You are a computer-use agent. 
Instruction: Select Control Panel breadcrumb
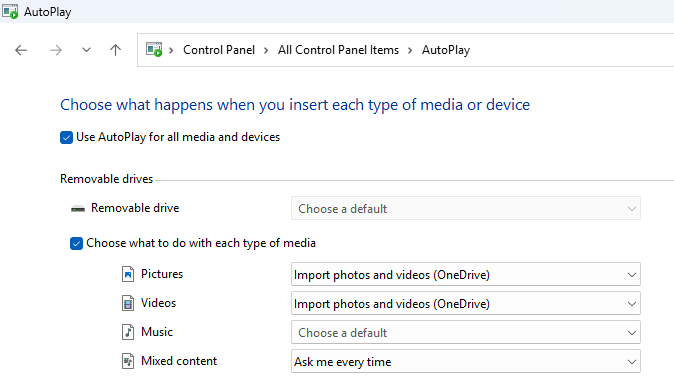point(219,50)
